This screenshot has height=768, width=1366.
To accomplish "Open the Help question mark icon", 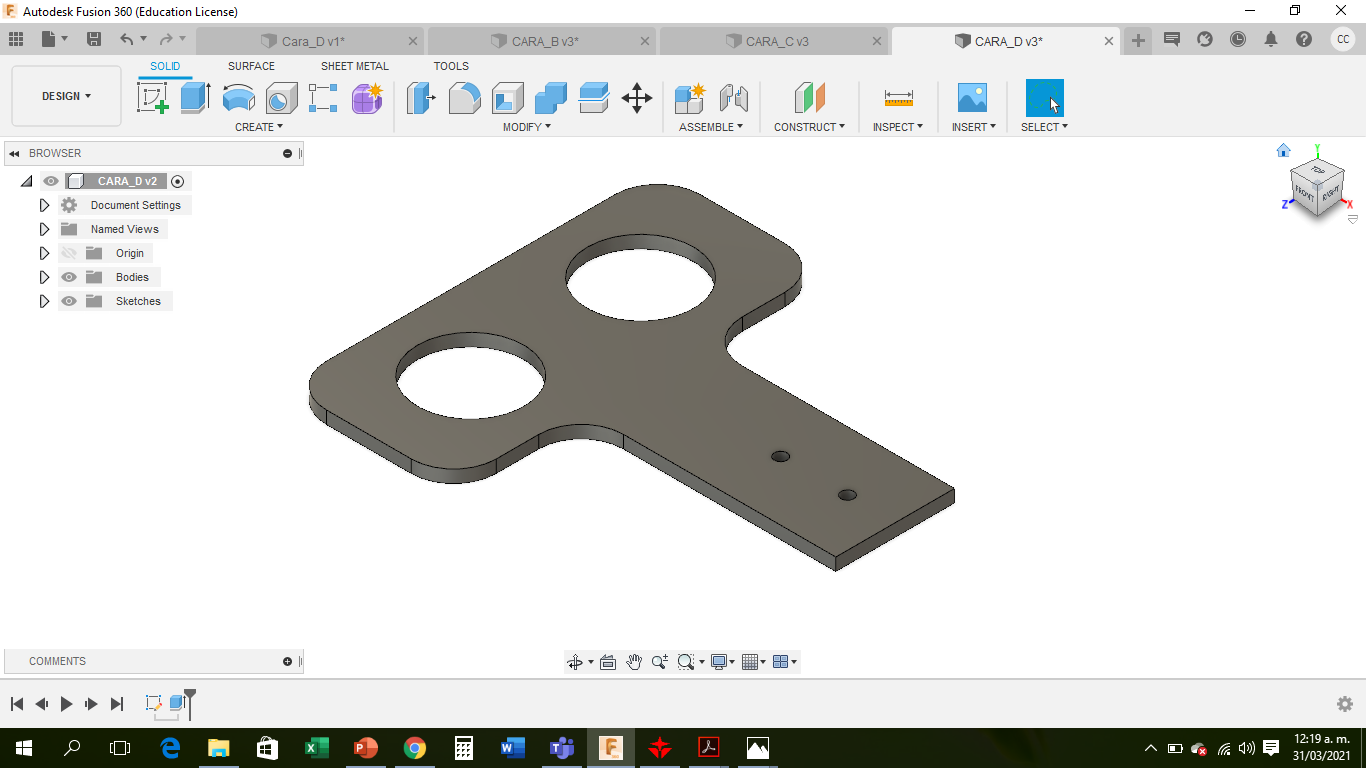I will [1304, 39].
